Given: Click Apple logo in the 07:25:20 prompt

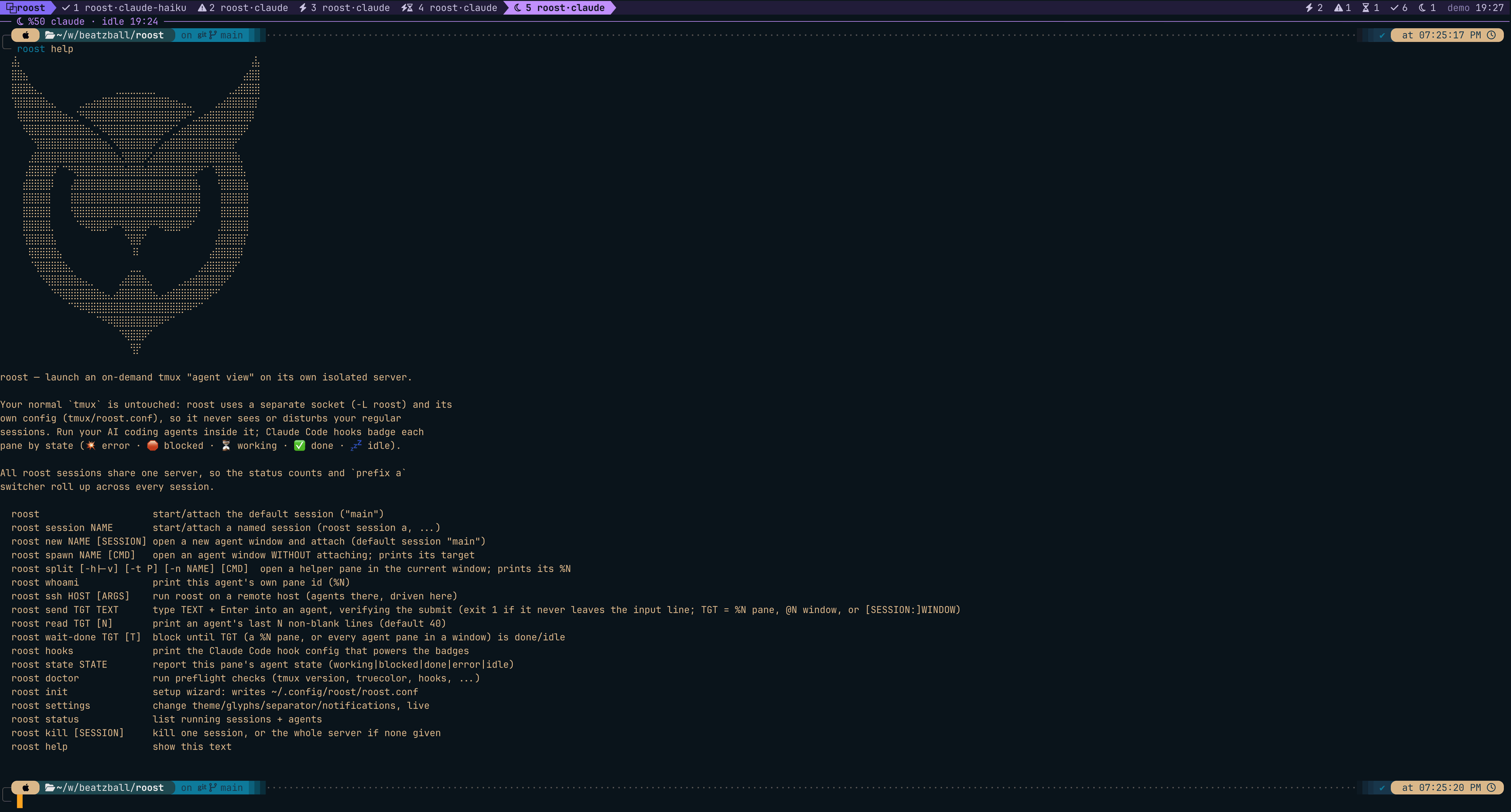Looking at the screenshot, I should [x=25, y=787].
